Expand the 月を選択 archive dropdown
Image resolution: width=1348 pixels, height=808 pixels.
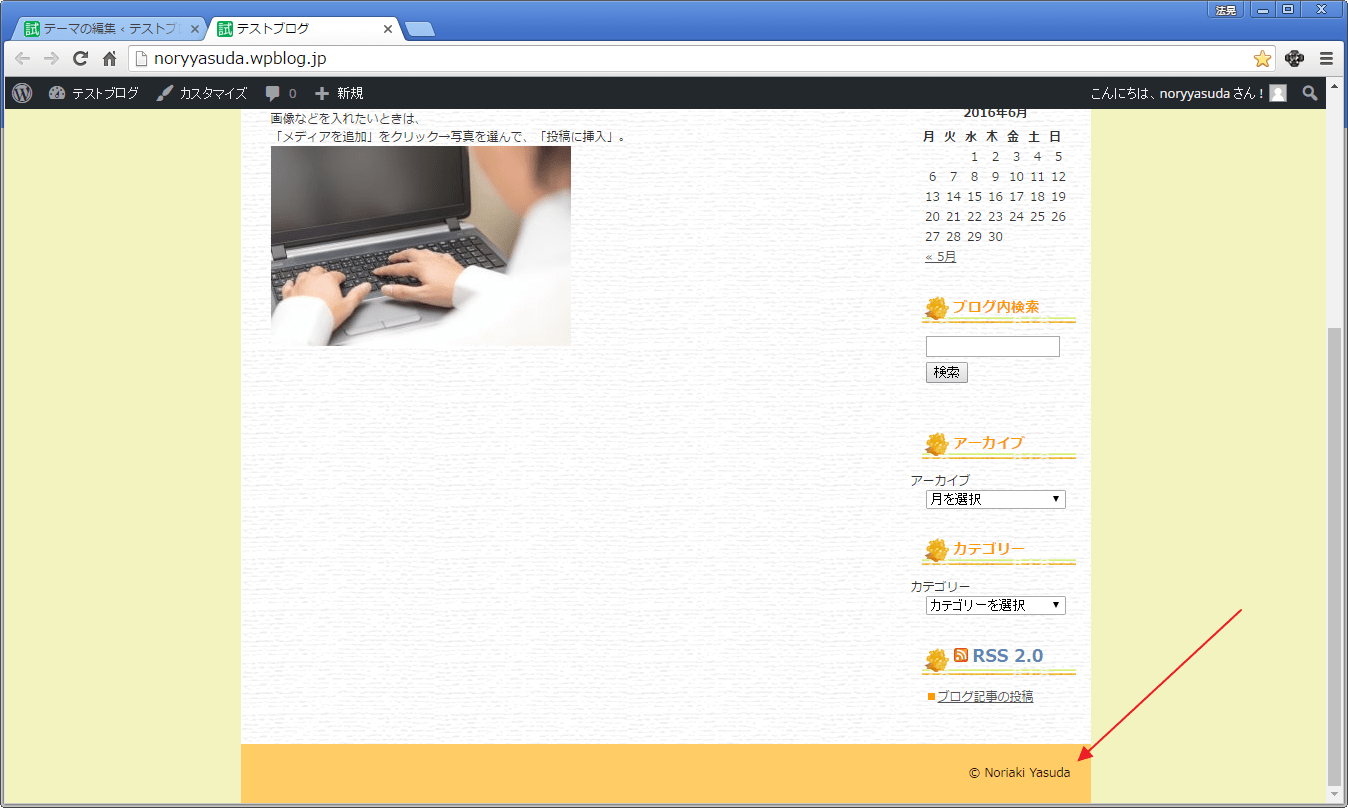995,499
